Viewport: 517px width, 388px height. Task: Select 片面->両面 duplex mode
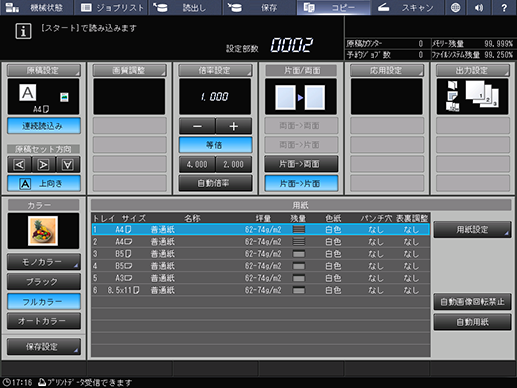301,164
